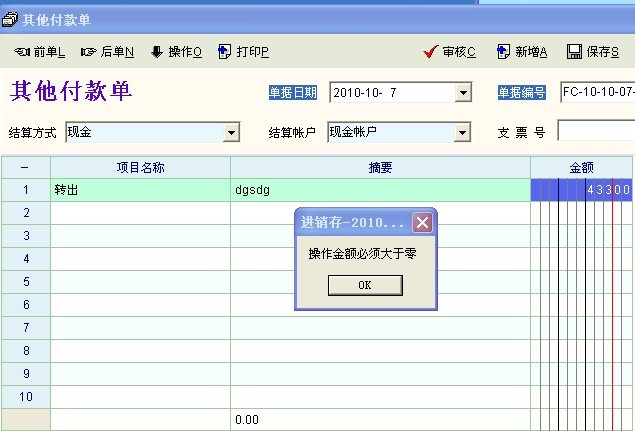The height and width of the screenshot is (431, 635).
Task: Save the voucher with 保存 icon
Action: click(x=574, y=52)
